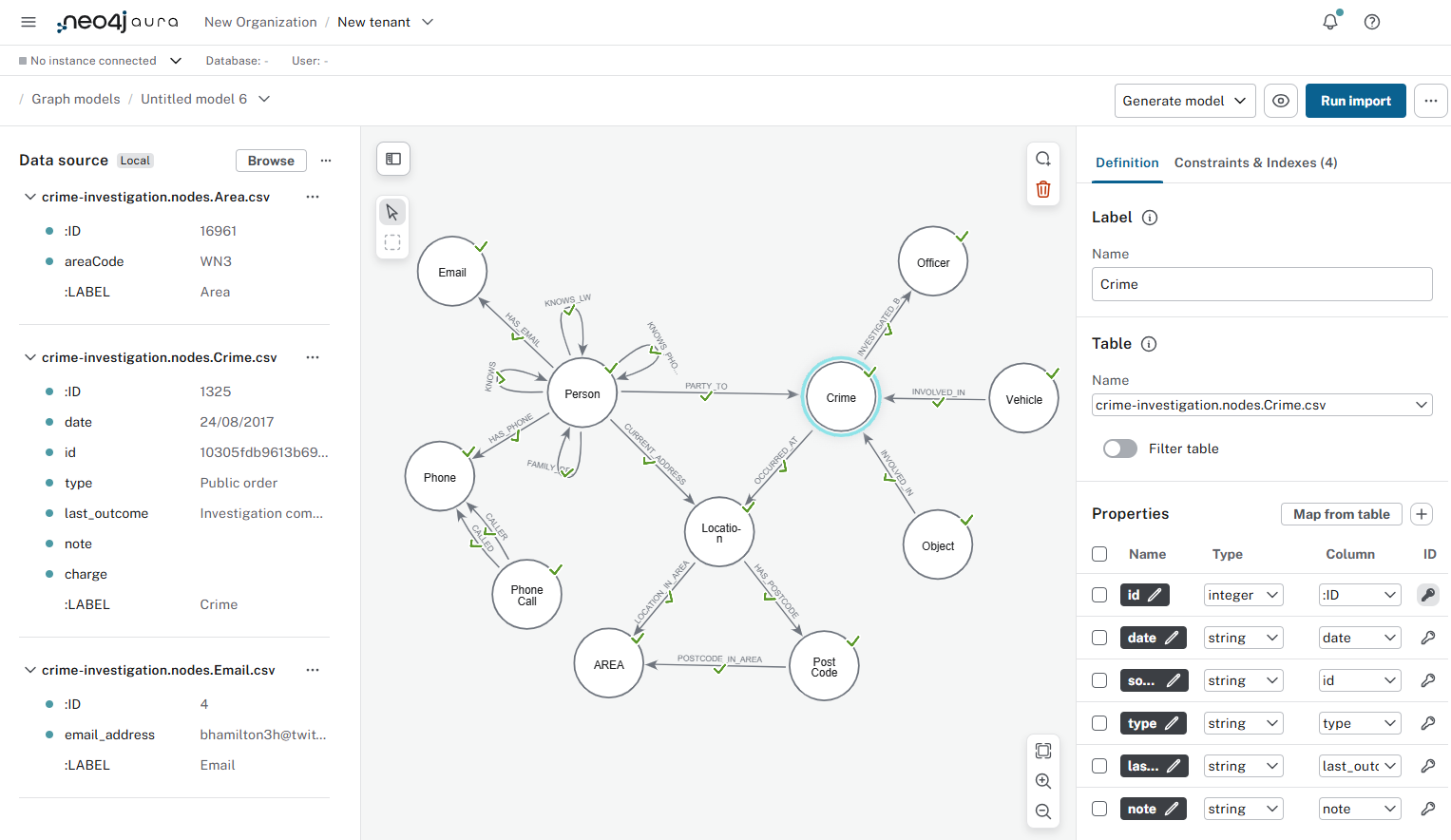Select the PARTY_TO relationship label
The width and height of the screenshot is (1451, 840).
[706, 386]
